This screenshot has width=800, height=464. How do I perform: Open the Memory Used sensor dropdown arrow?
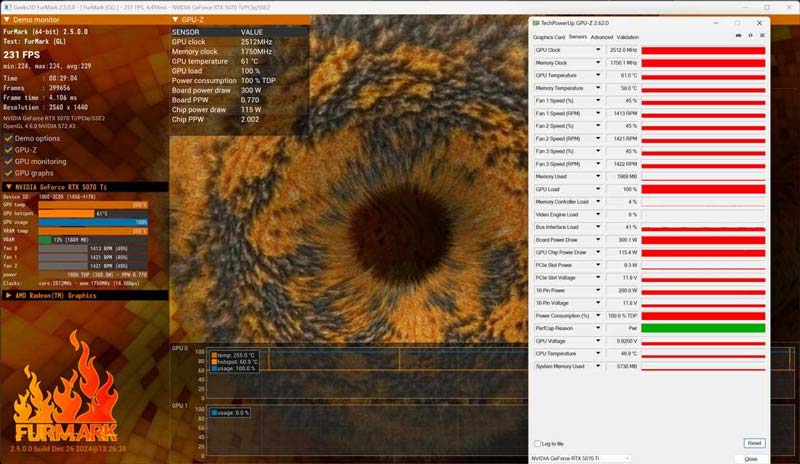[598, 176]
